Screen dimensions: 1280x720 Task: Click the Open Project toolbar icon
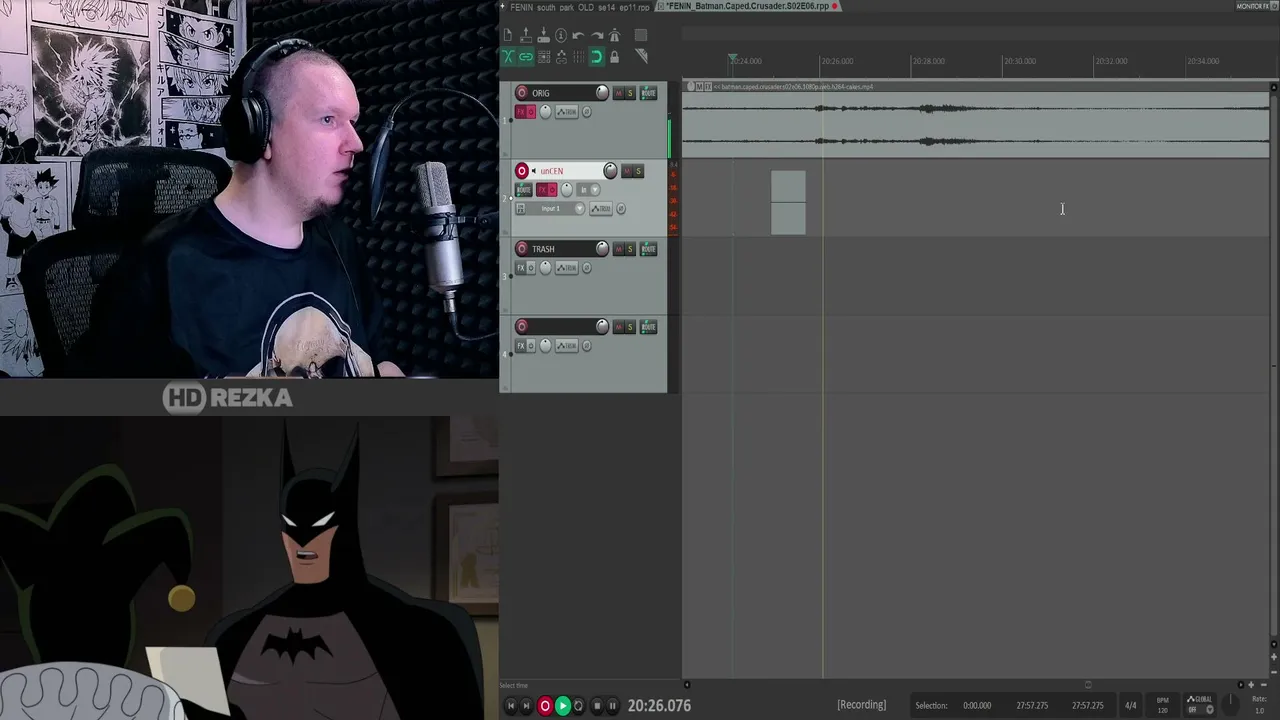tap(526, 35)
